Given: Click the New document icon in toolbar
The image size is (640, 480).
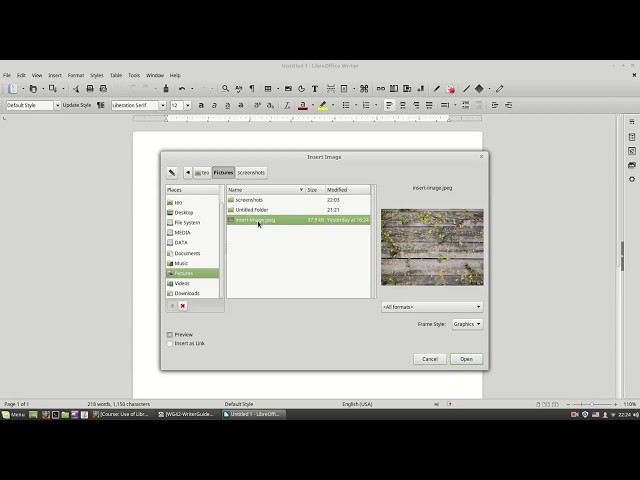Looking at the screenshot, I should click(13, 89).
